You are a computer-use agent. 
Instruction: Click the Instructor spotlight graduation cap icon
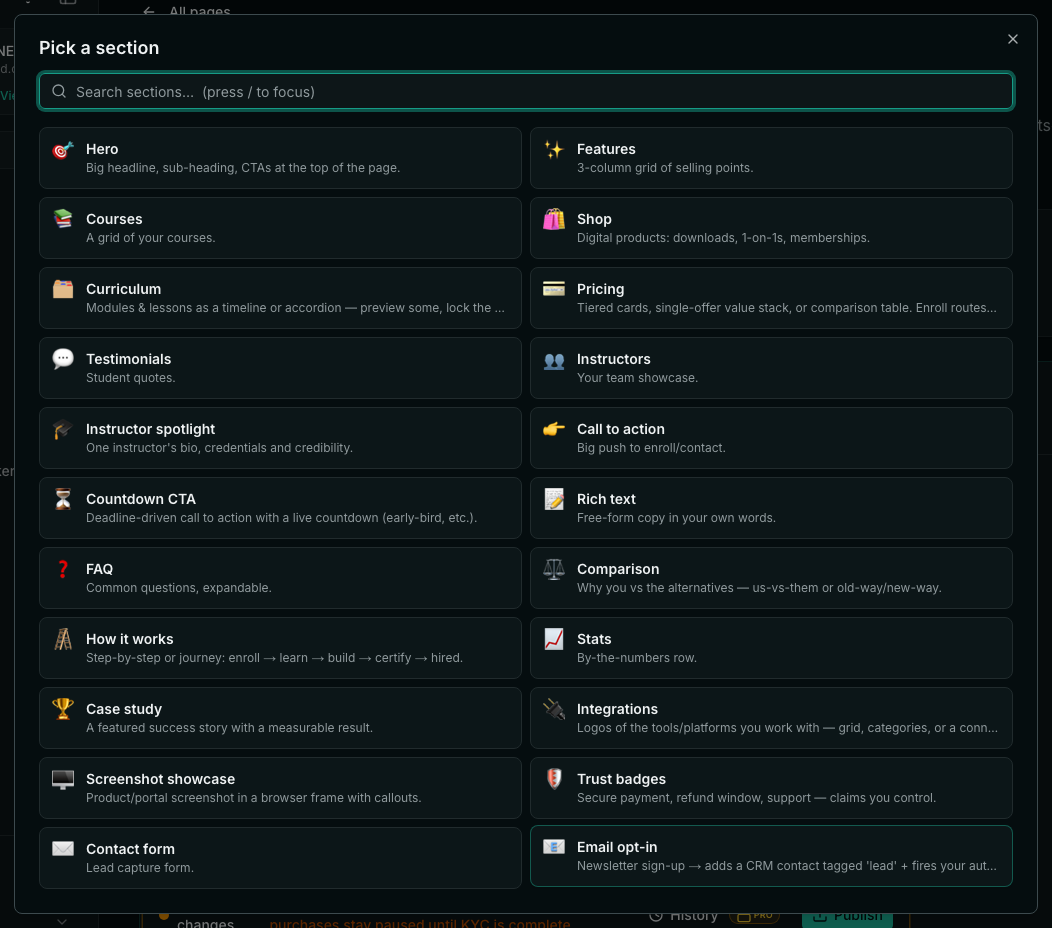click(63, 429)
